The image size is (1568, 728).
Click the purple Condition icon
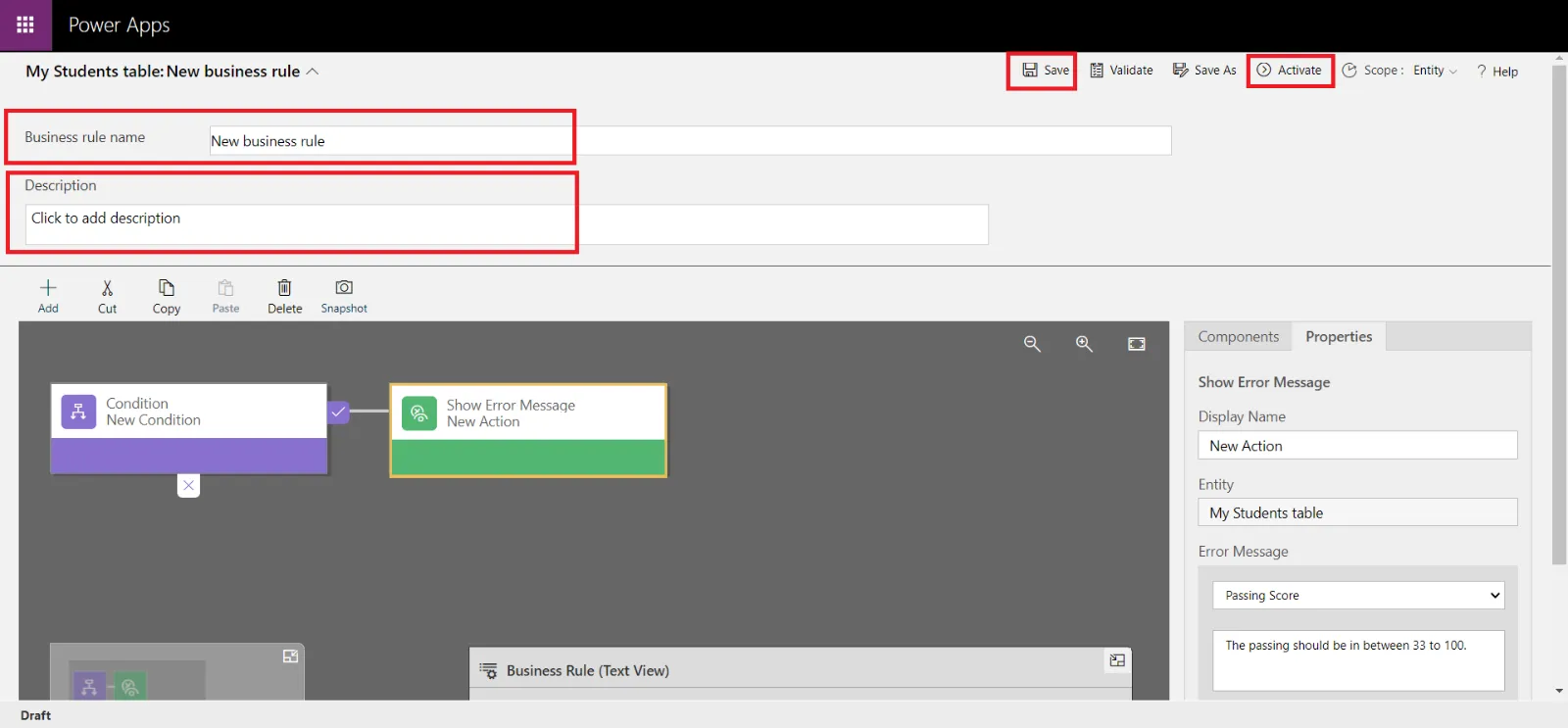(78, 412)
